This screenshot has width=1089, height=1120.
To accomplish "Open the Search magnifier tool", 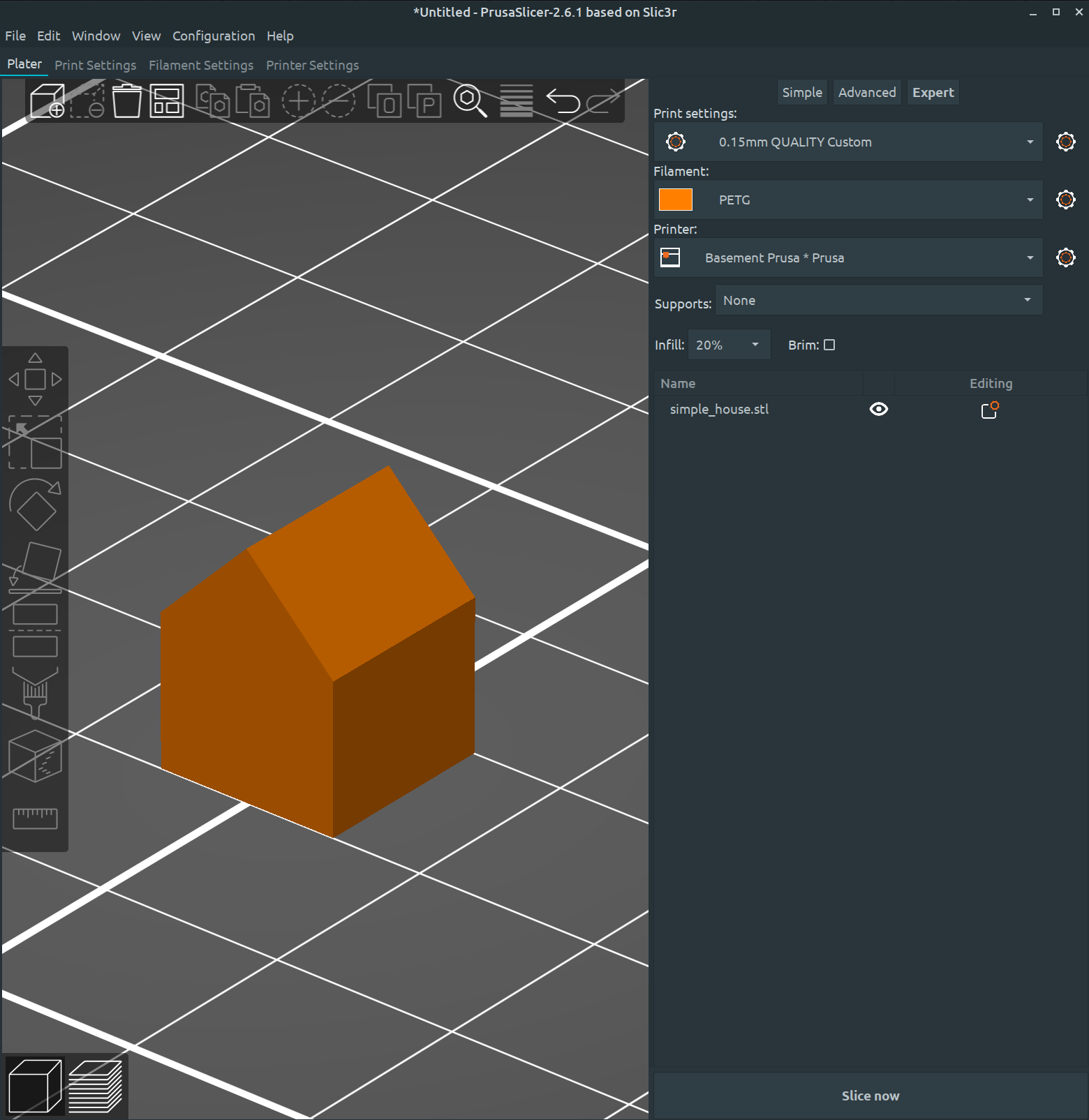I will pos(470,100).
